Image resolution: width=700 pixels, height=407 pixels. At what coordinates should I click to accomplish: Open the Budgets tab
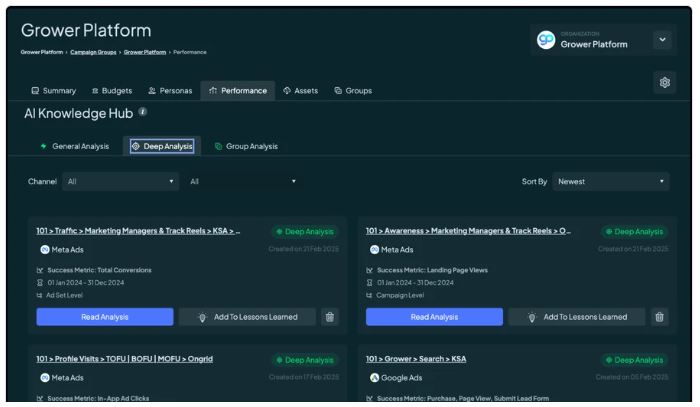coord(112,91)
